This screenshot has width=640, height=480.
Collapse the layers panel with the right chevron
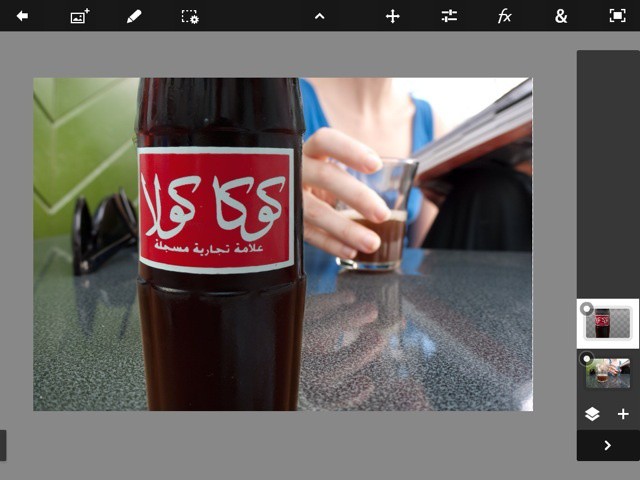pyautogui.click(x=607, y=445)
